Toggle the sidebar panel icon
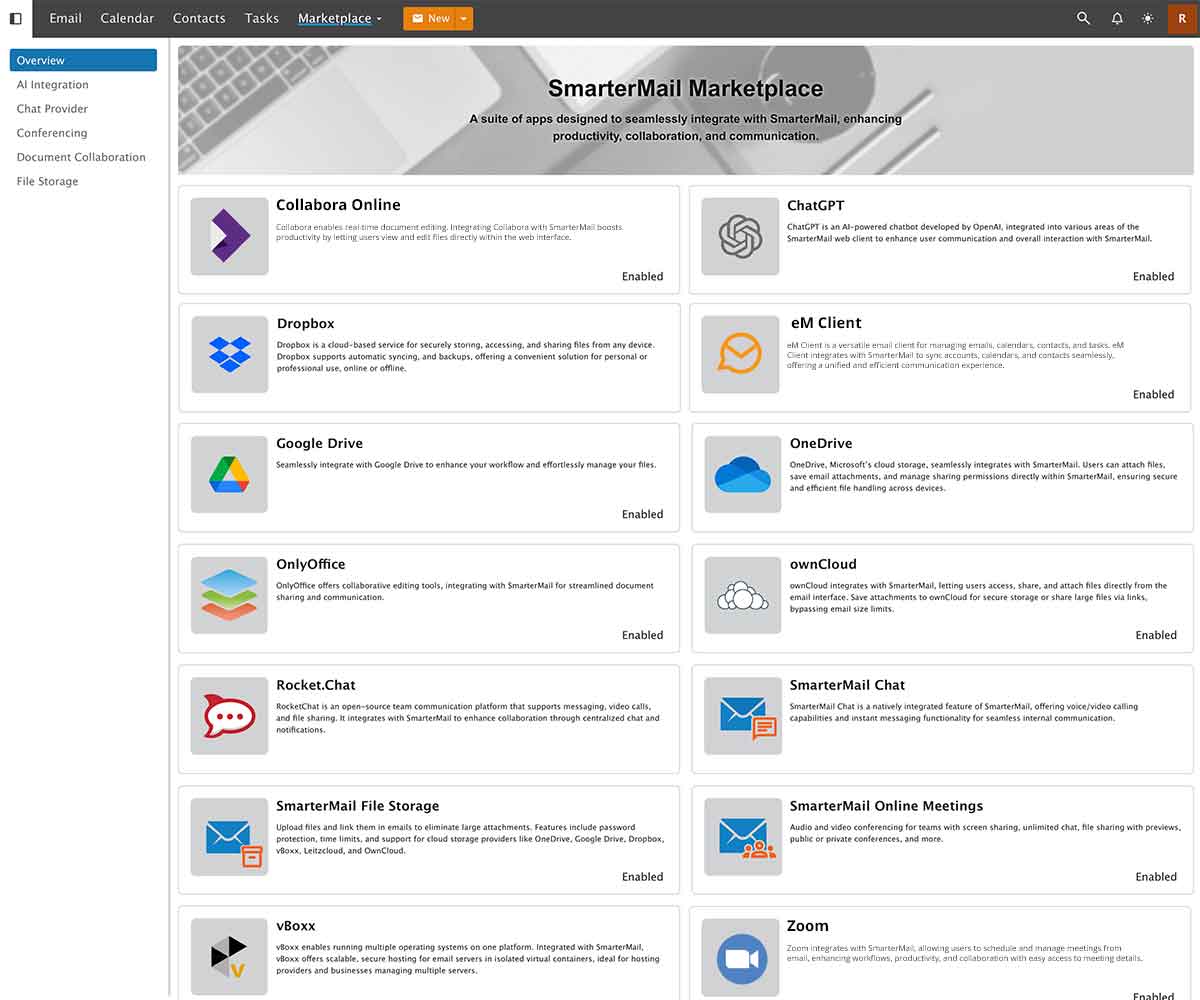Screen dimensions: 1200x1000 15,18
